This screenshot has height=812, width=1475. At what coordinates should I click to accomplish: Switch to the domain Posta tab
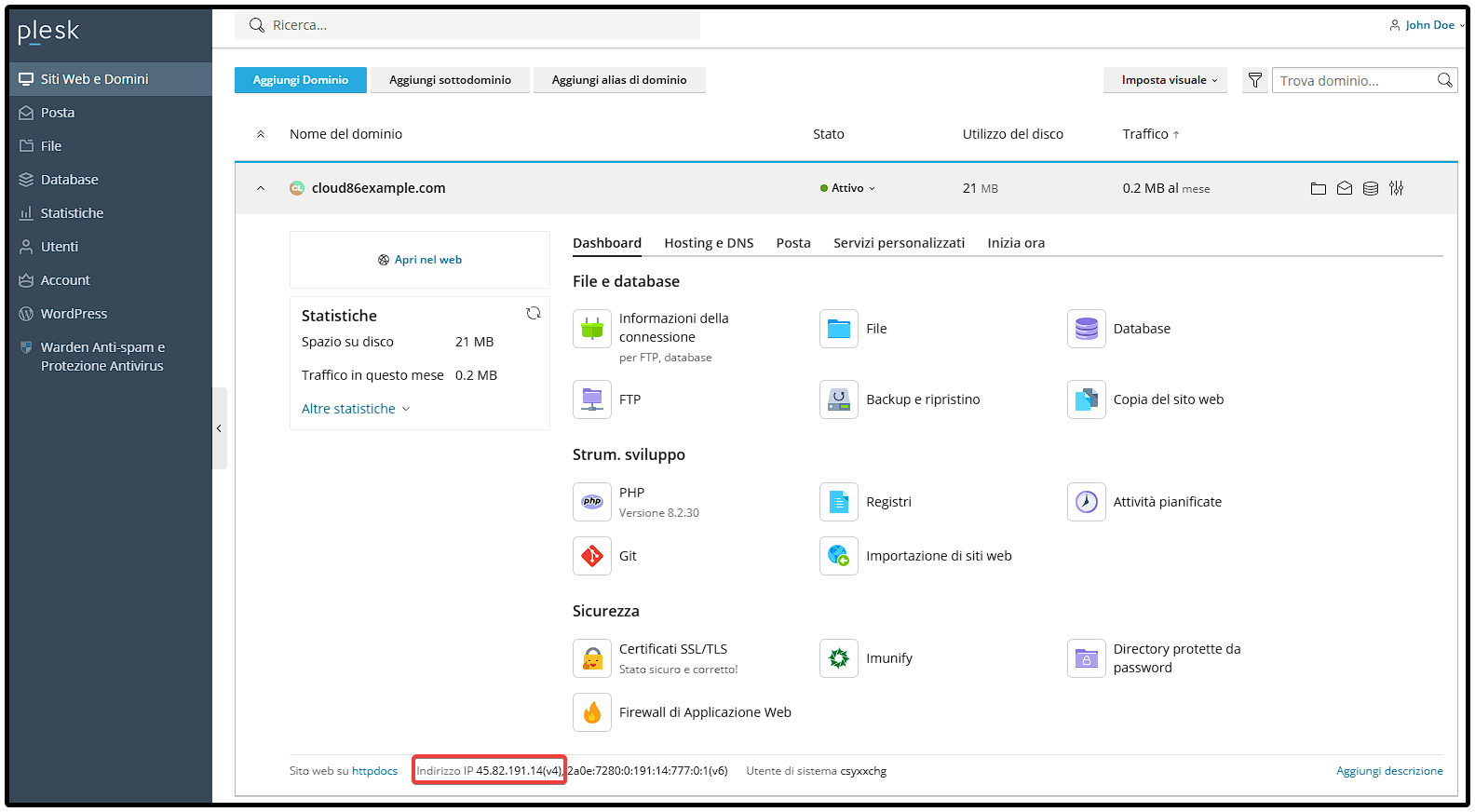(x=793, y=243)
